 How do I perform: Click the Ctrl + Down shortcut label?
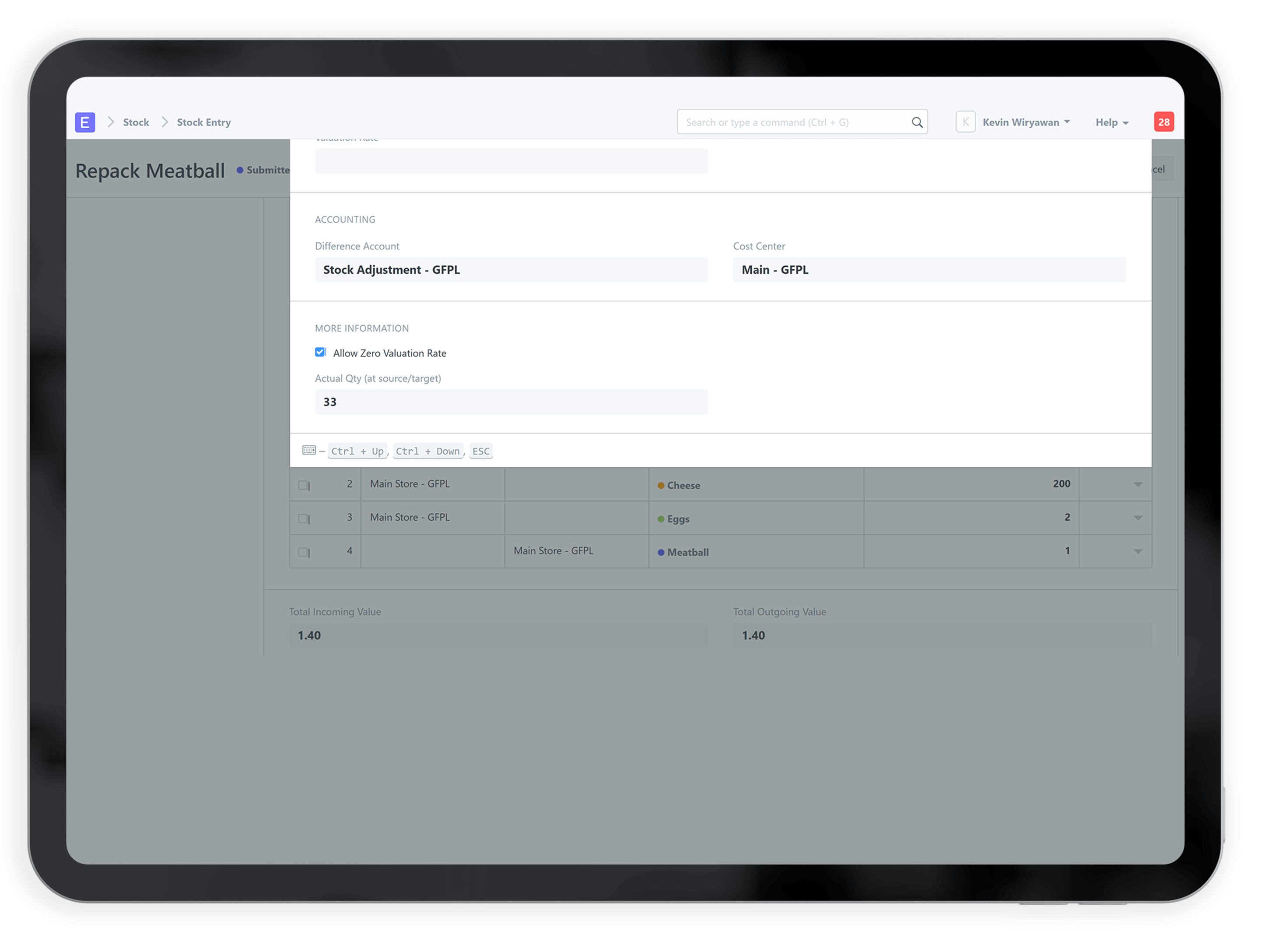point(428,451)
